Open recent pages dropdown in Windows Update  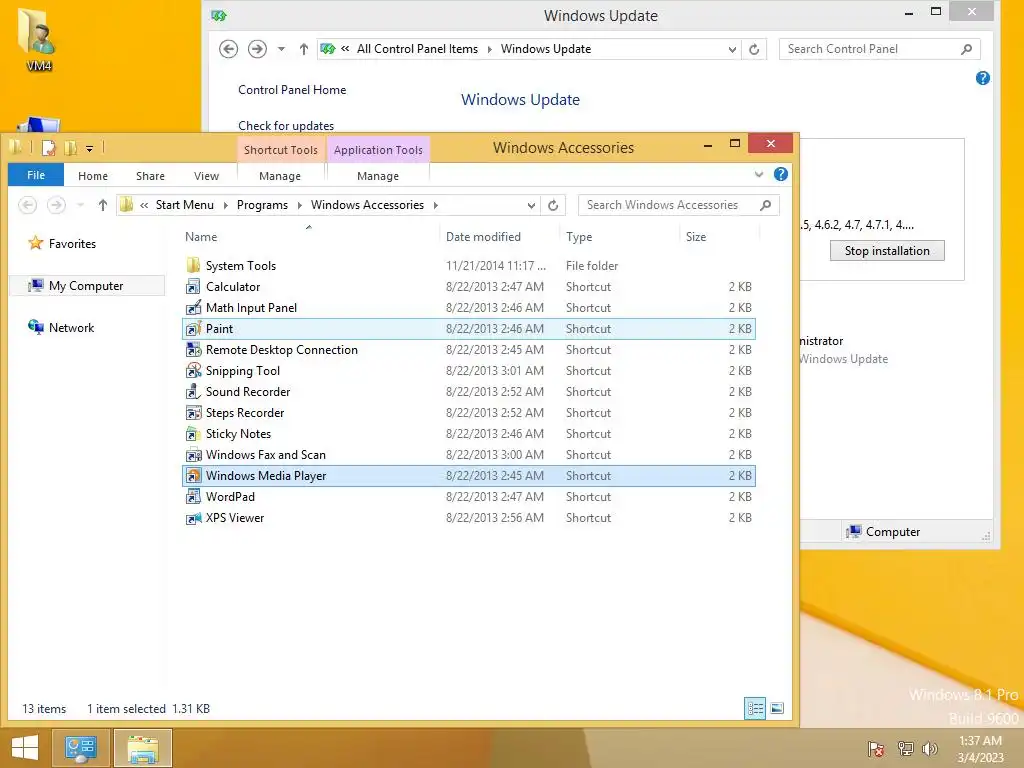[281, 49]
